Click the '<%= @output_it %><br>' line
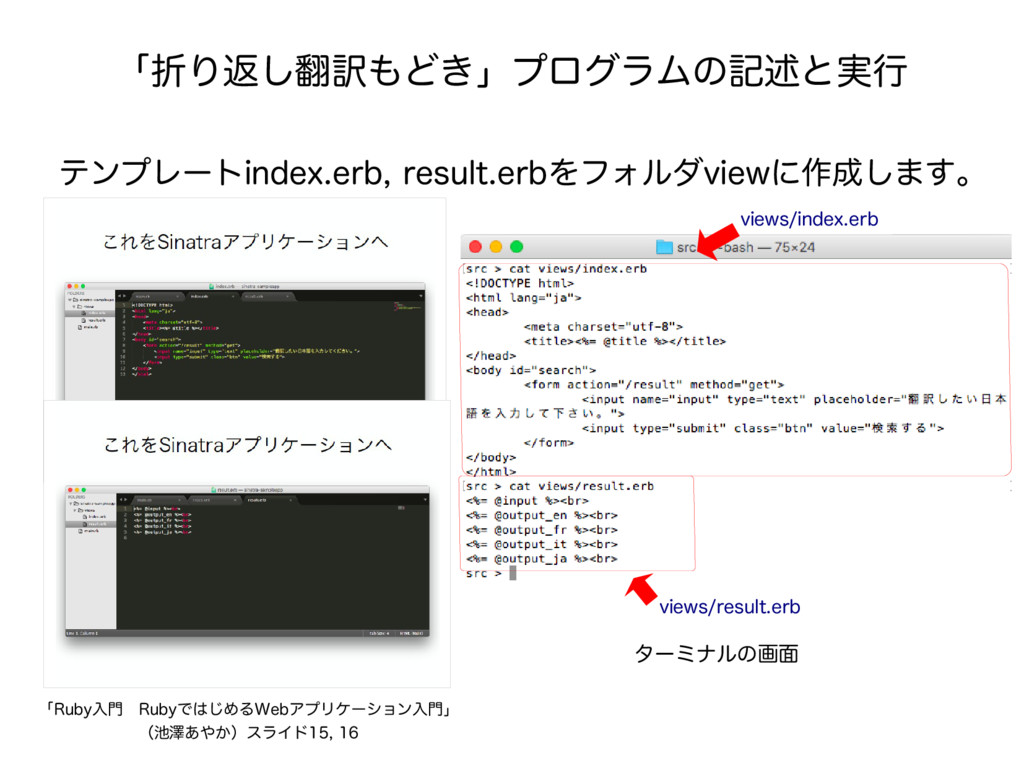 click(x=542, y=544)
